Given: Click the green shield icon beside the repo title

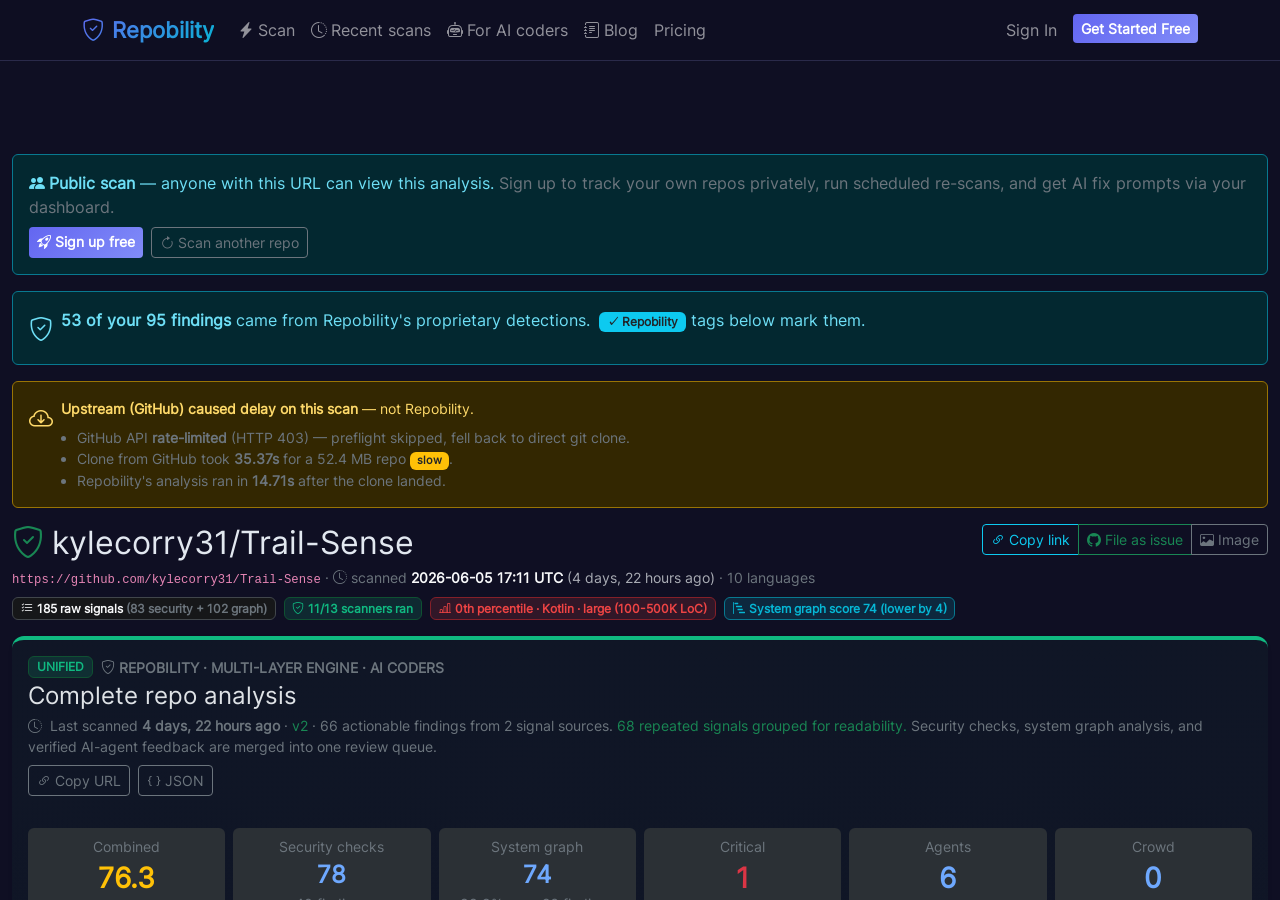Looking at the screenshot, I should point(27,542).
